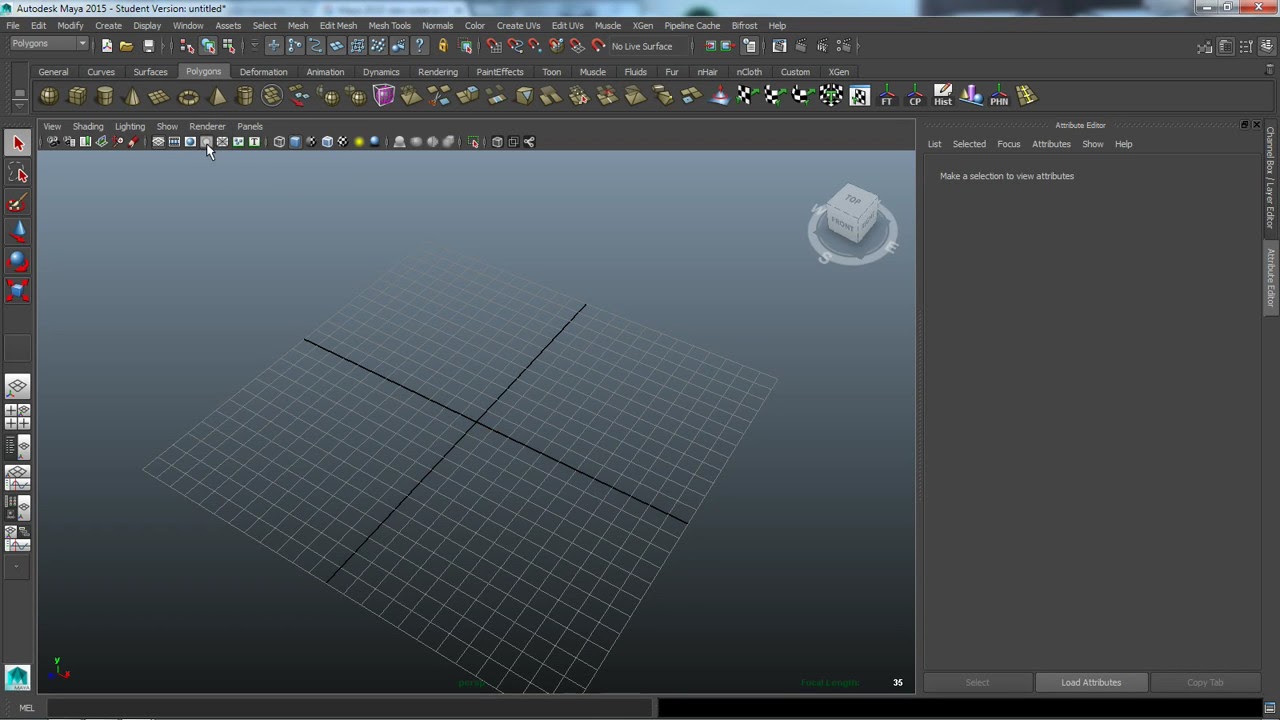Expand the quick layout arrow below the layout buttons
This screenshot has height=720, width=1280.
[15, 566]
